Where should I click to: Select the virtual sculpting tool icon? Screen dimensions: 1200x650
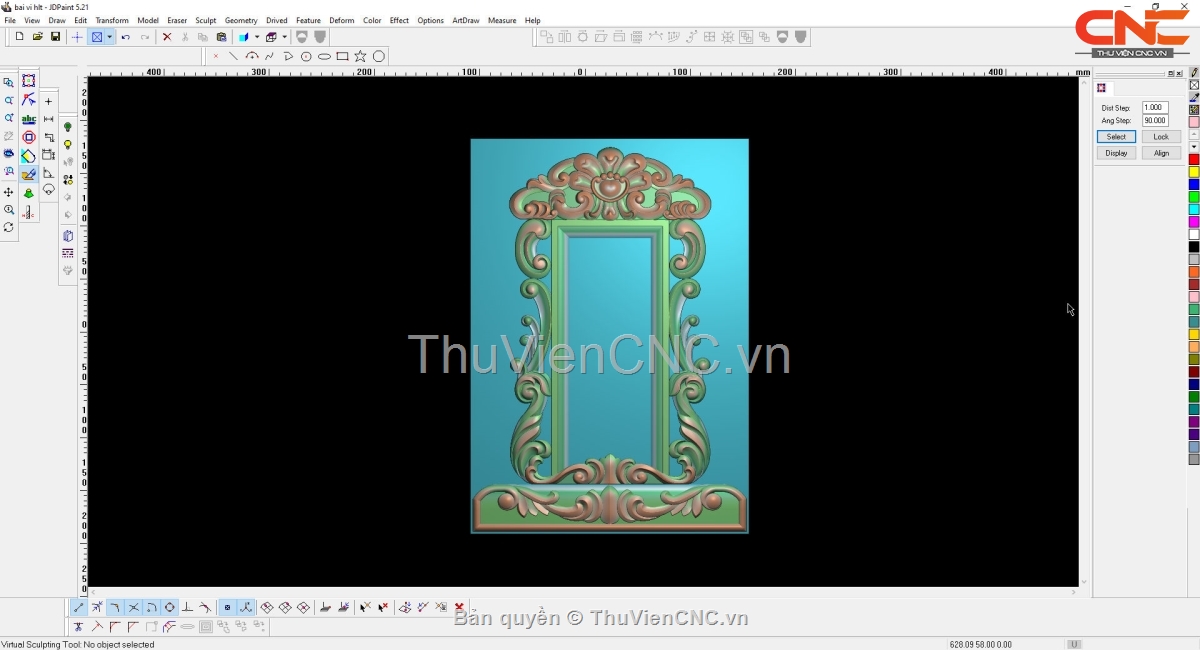coord(29,174)
